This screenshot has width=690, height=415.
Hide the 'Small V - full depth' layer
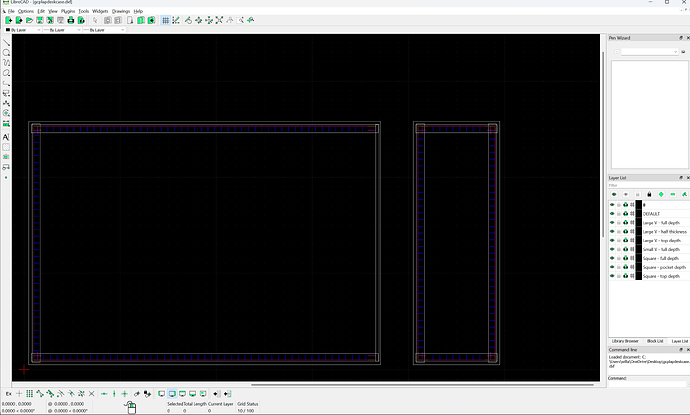click(612, 250)
